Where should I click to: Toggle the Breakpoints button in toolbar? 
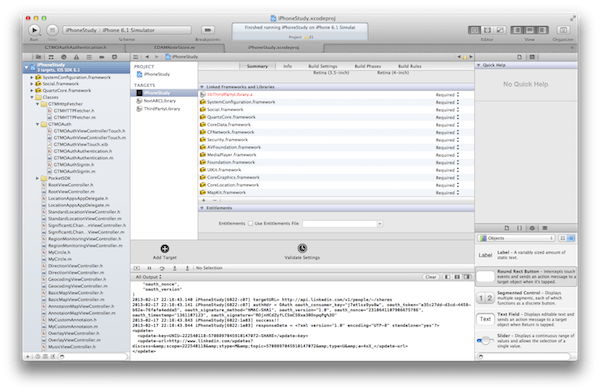coord(208,30)
